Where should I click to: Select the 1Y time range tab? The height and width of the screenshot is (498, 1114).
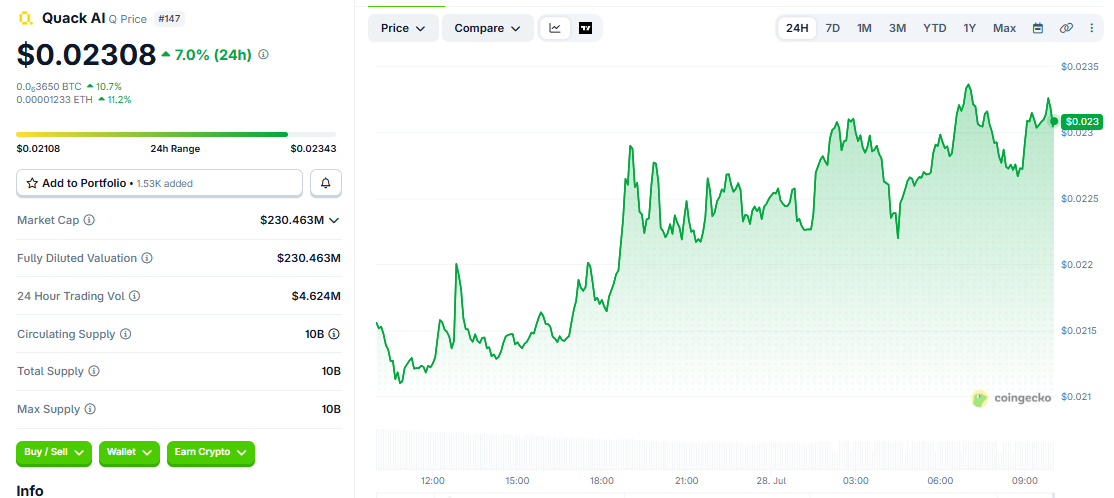coord(970,28)
